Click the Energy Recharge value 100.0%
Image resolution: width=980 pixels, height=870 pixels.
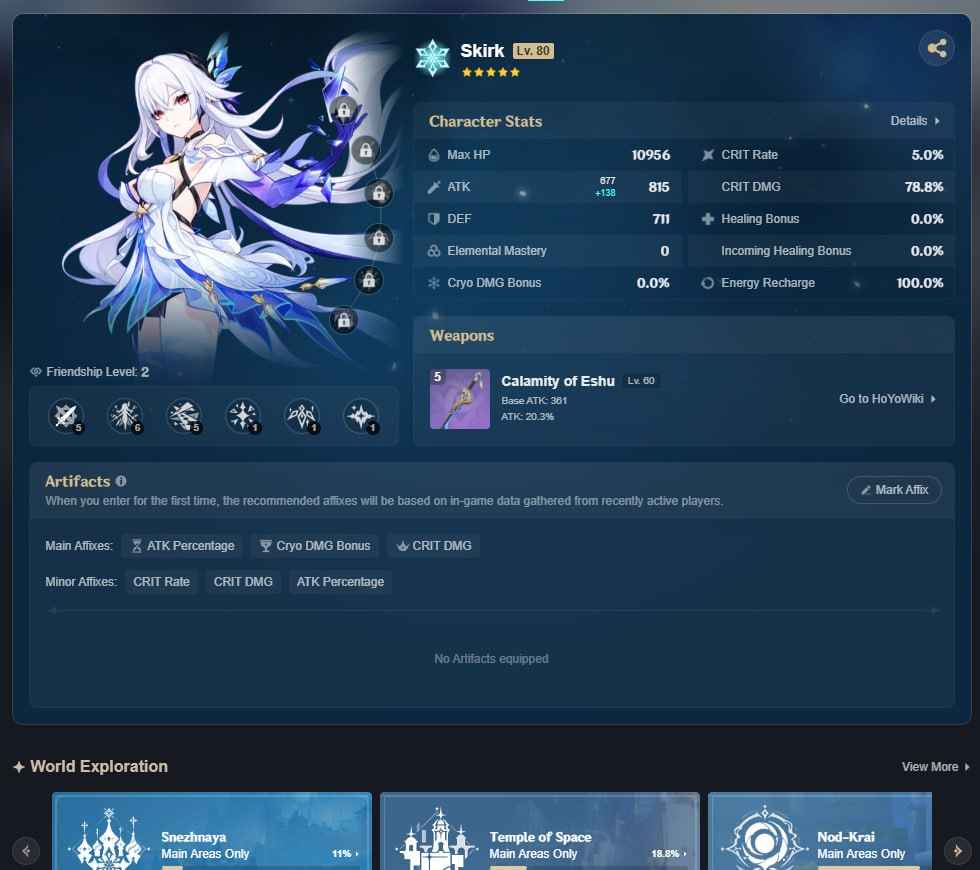pos(919,282)
